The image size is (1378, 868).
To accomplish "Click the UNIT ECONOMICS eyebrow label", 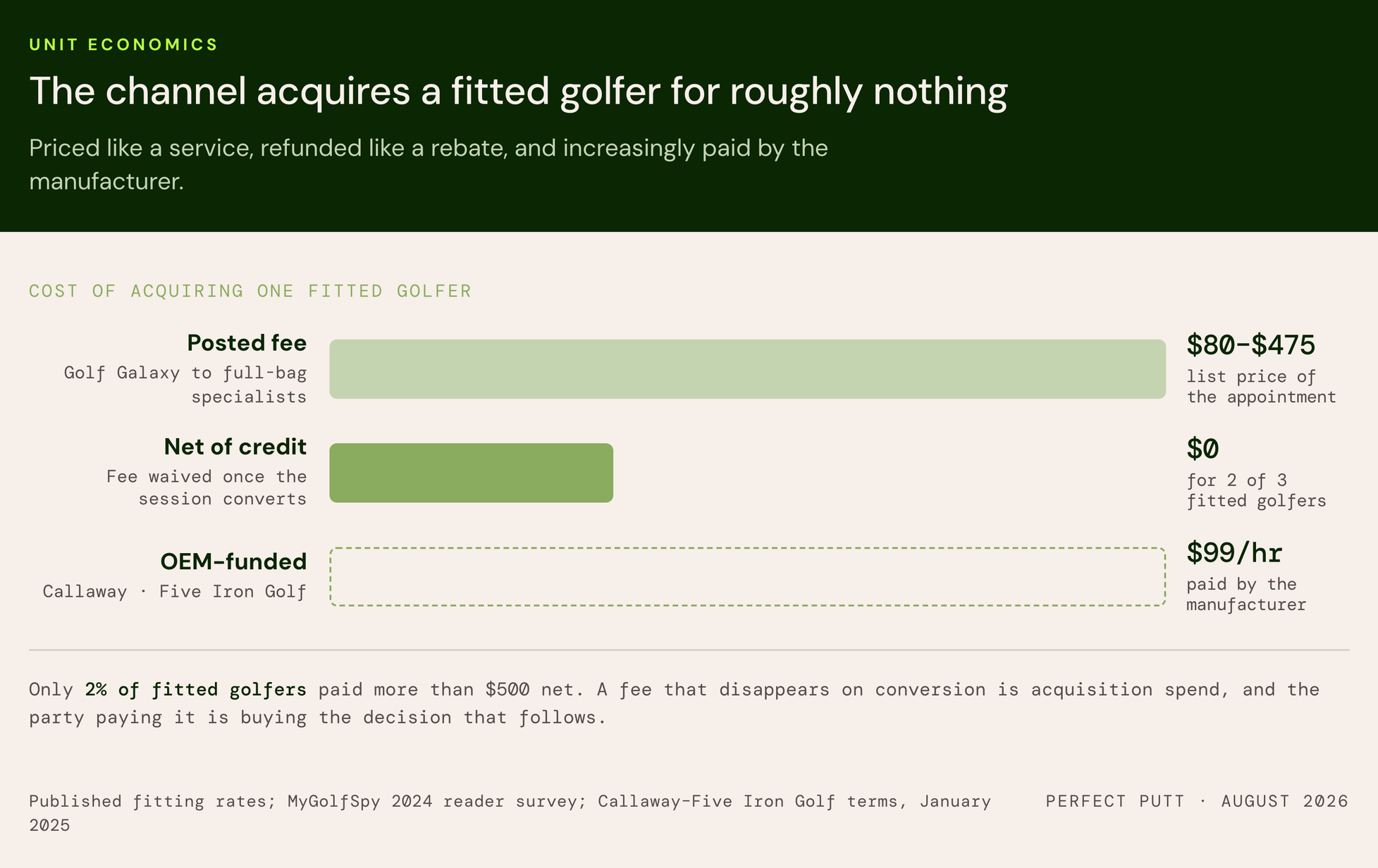I will pos(123,44).
